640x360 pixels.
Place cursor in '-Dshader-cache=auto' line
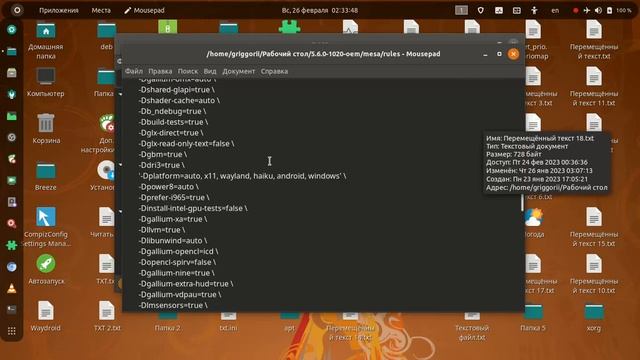(x=179, y=100)
